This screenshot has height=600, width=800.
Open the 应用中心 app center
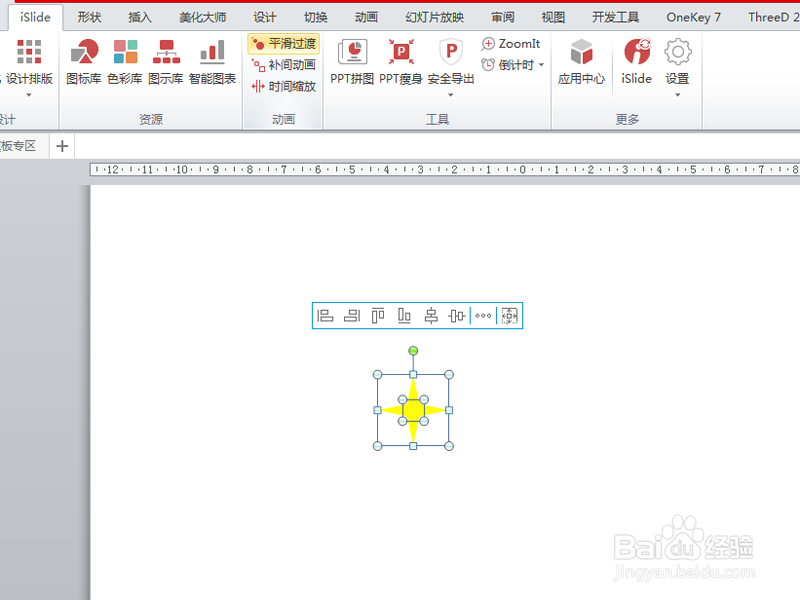[x=581, y=61]
